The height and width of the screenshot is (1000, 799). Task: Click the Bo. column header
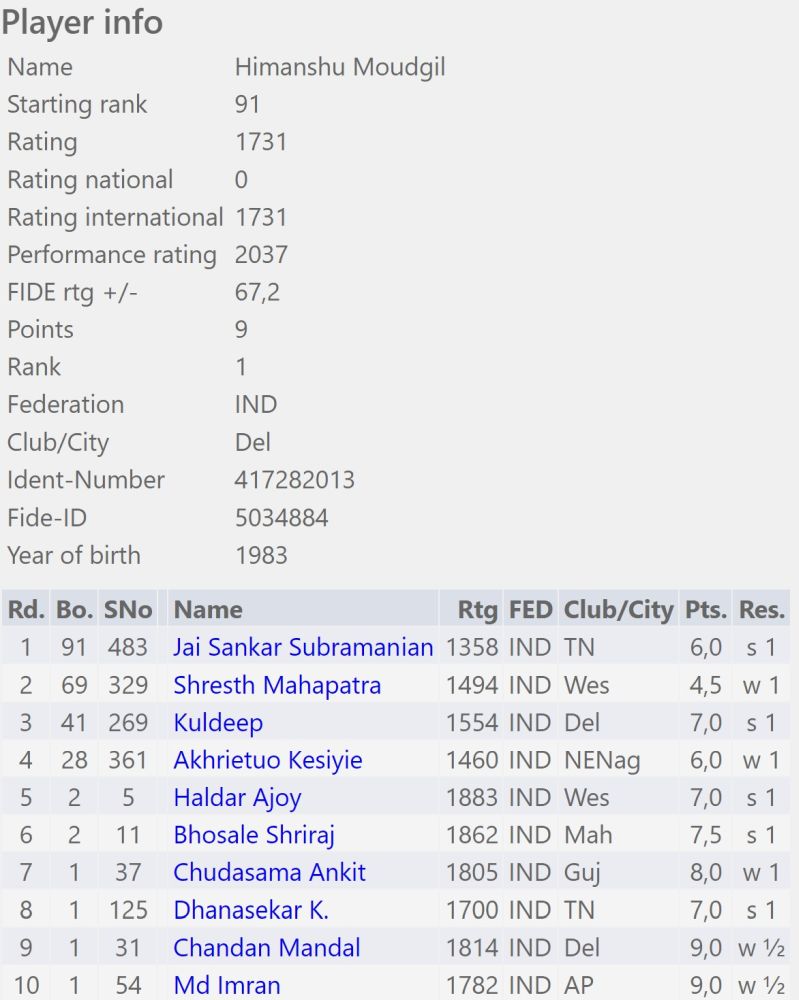tap(75, 609)
